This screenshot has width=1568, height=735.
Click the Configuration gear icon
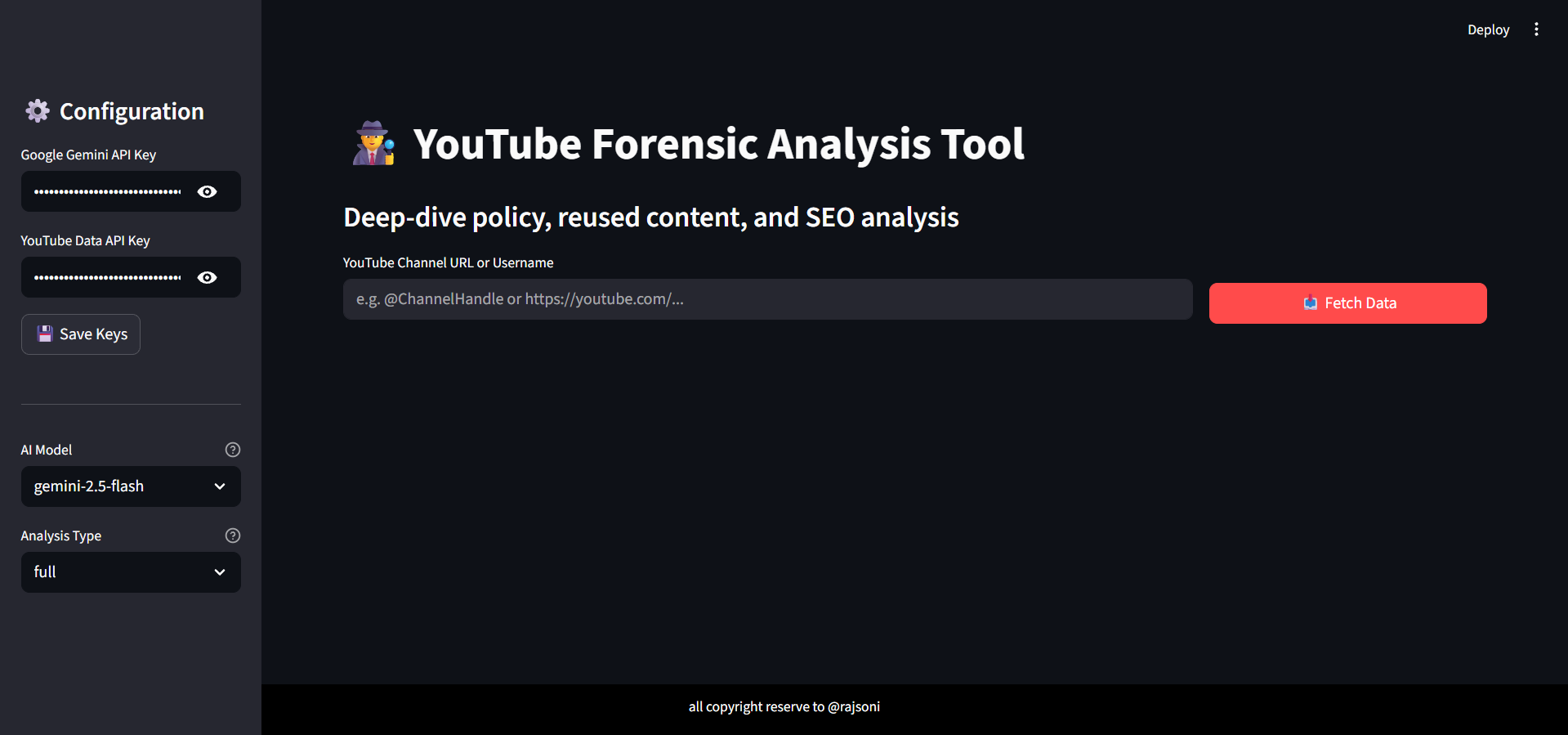coord(38,111)
